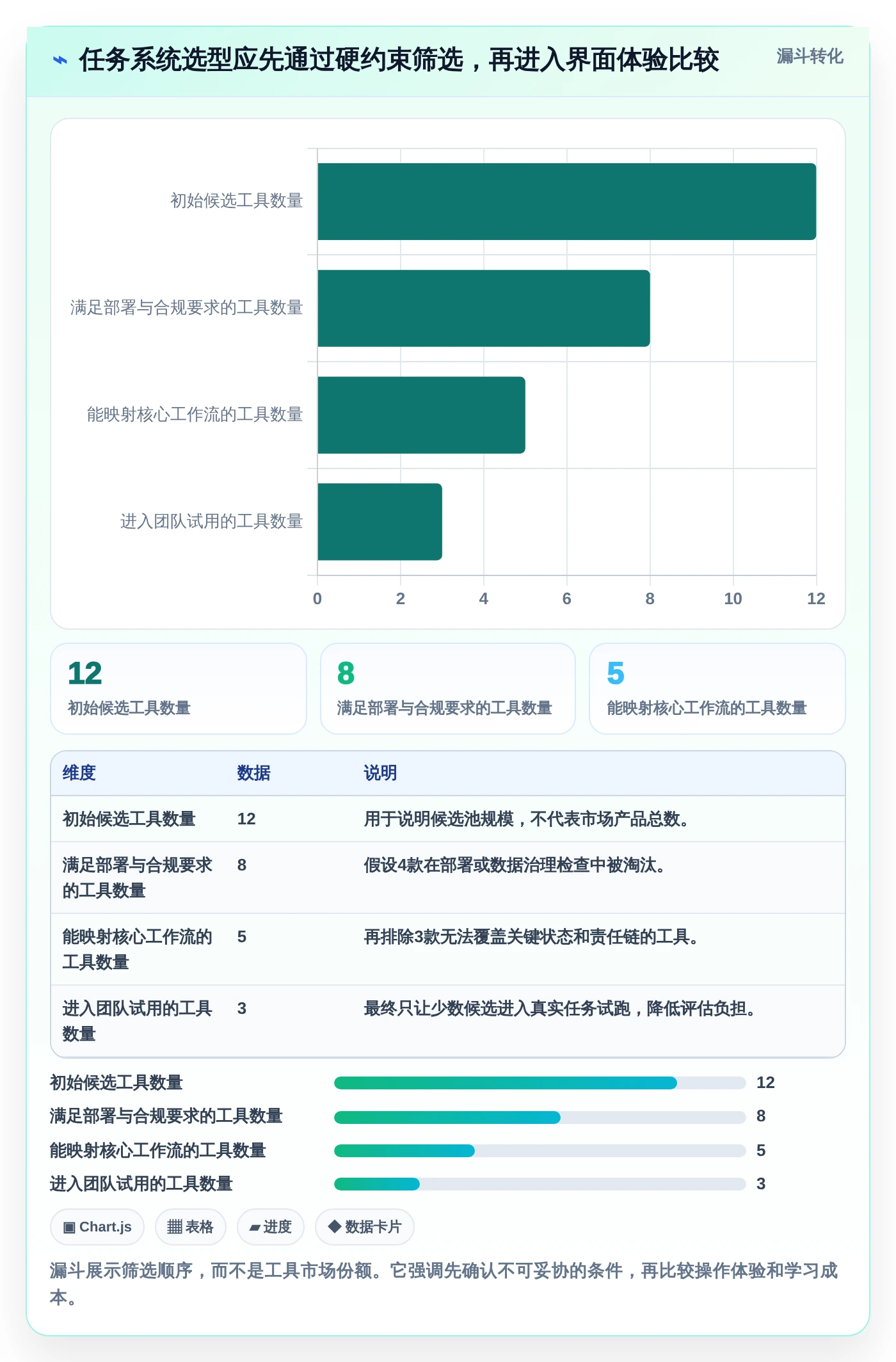The image size is (896, 1362).
Task: Click the 能映射核心工作流的工具数量 chart bar
Action: click(421, 415)
